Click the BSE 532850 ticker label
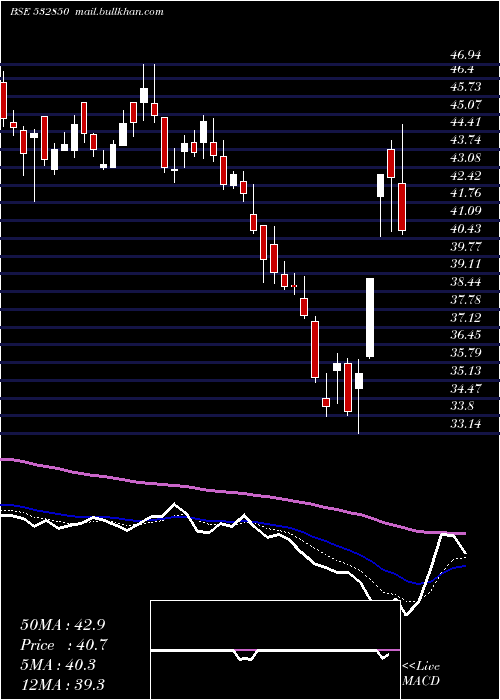The width and height of the screenshot is (500, 700). [x=39, y=12]
